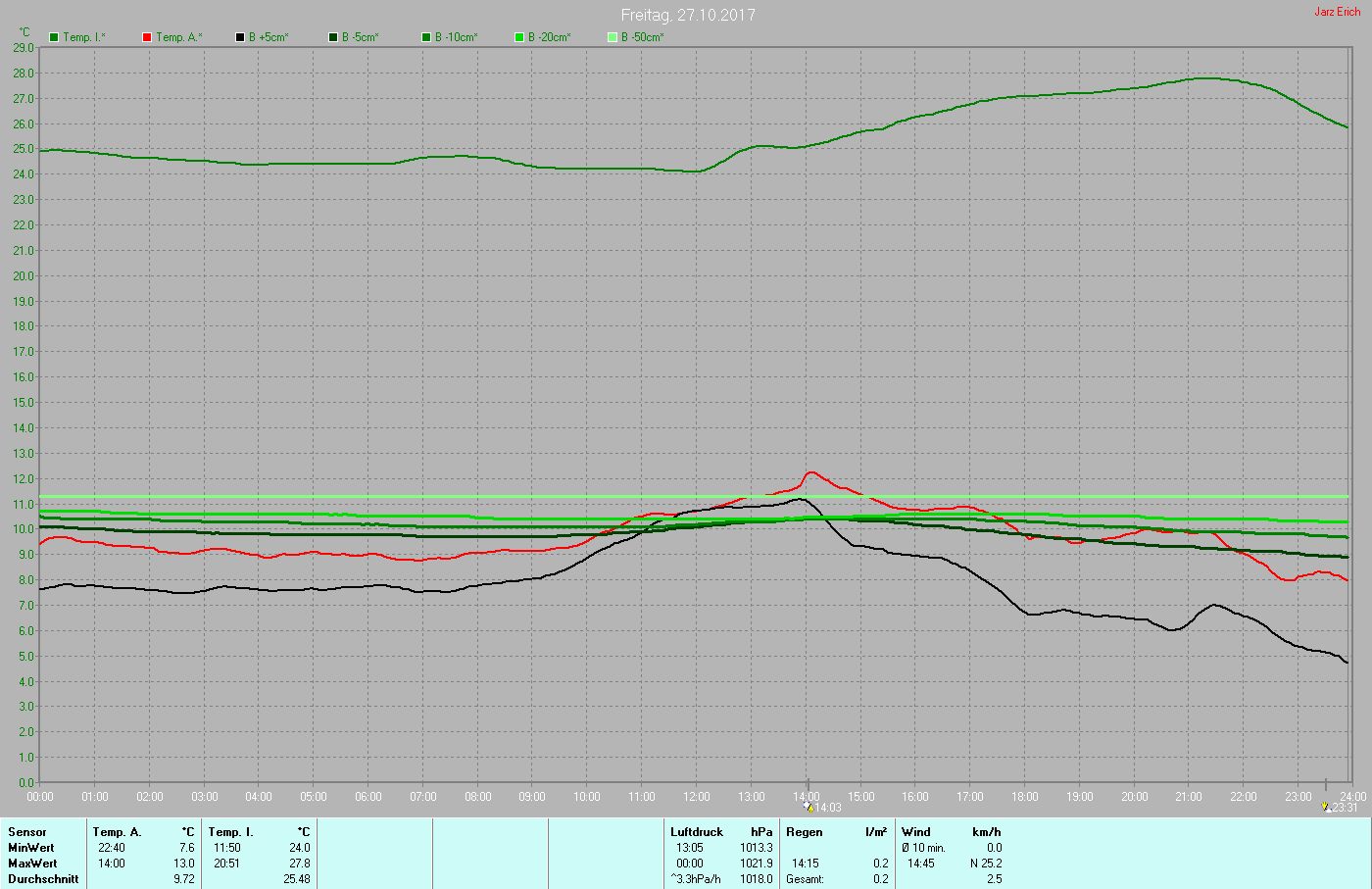This screenshot has width=1372, height=889.
Task: Select the Temp. I. sensor column header
Action: [x=230, y=832]
